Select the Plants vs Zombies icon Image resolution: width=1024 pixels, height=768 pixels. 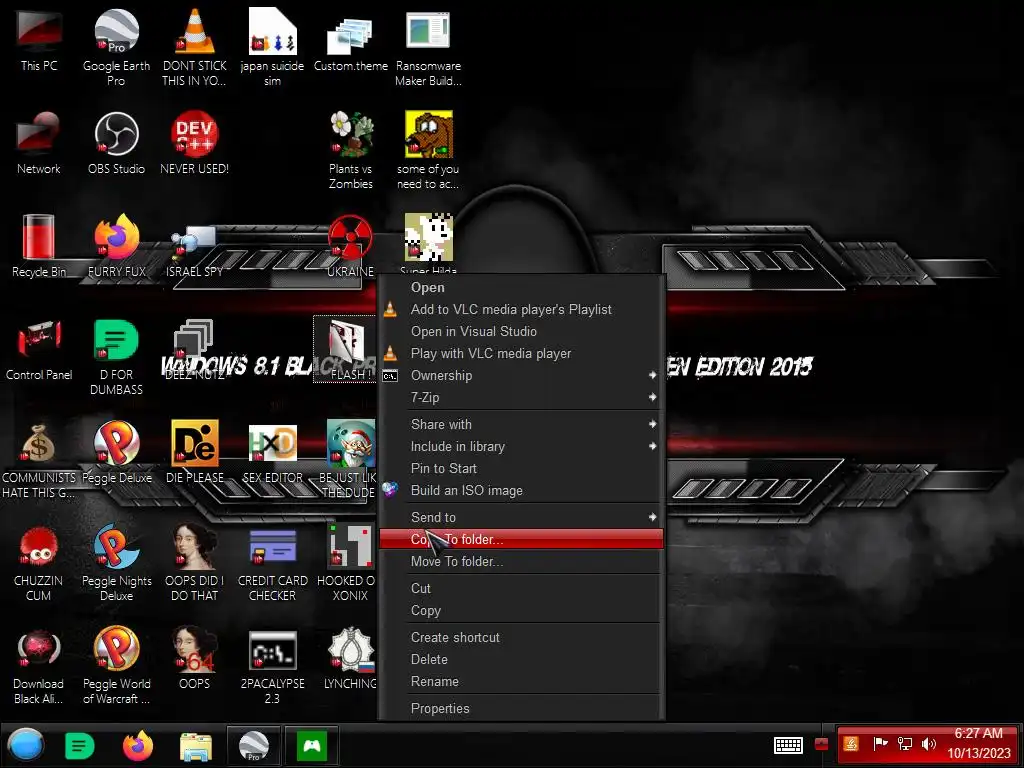point(351,150)
